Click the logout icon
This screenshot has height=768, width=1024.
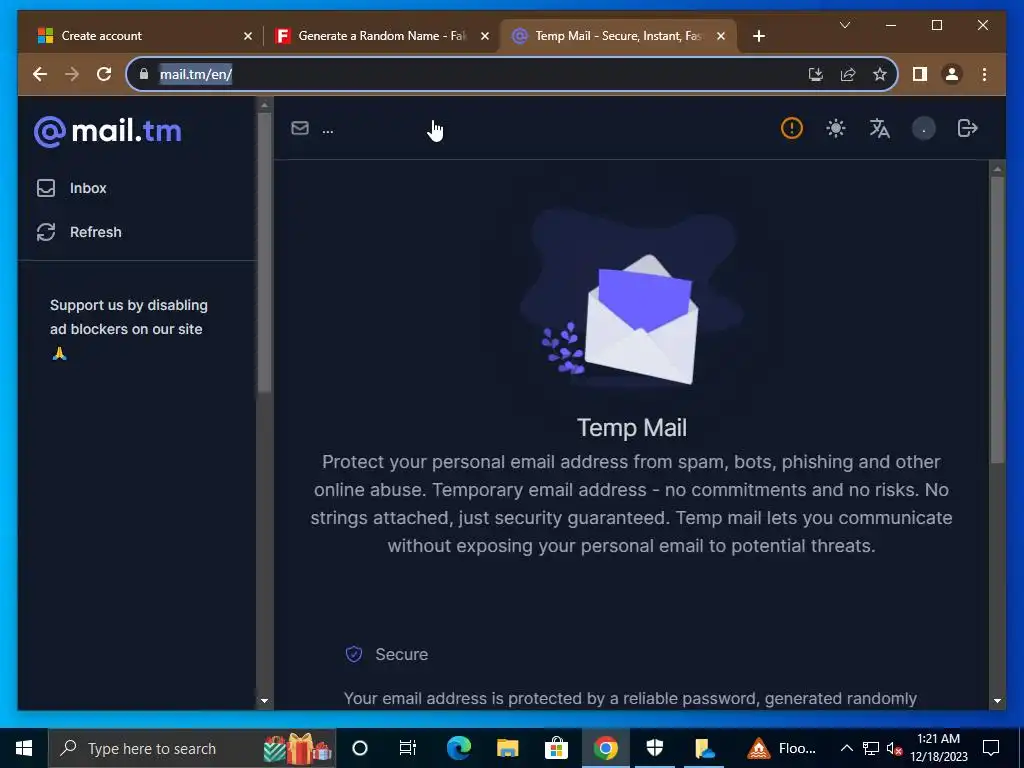967,128
